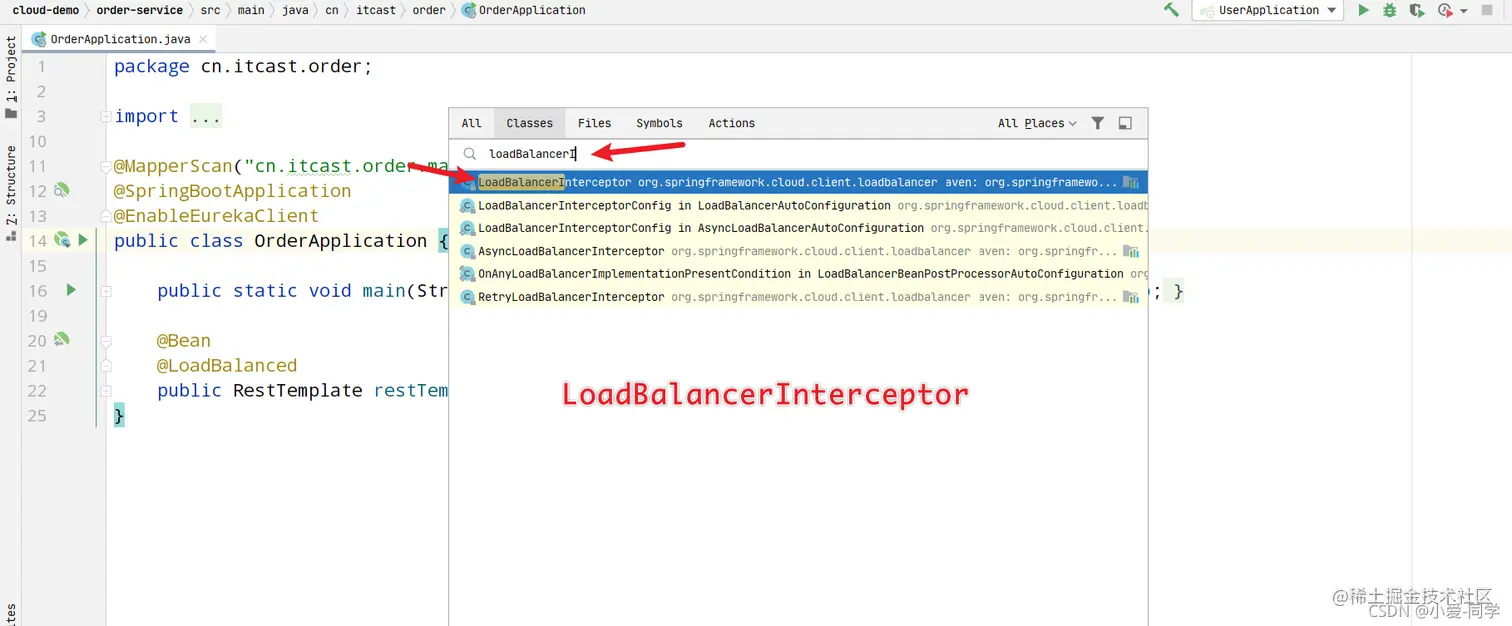The image size is (1512, 626).
Task: Click the folded import ellipsis placeholder
Action: click(205, 117)
